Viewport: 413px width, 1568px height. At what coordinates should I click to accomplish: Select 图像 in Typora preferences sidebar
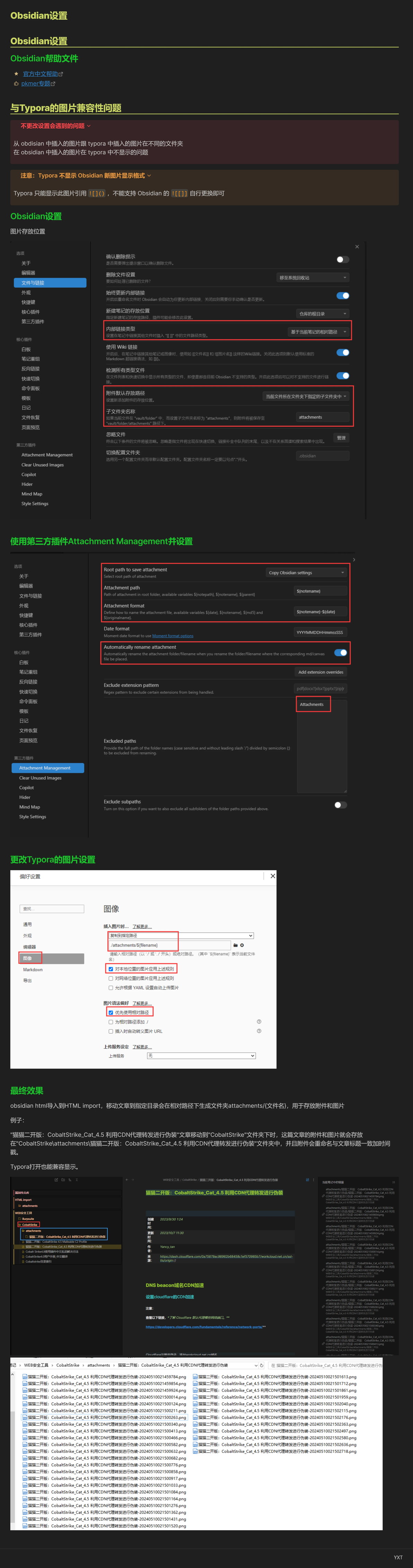pos(52,958)
